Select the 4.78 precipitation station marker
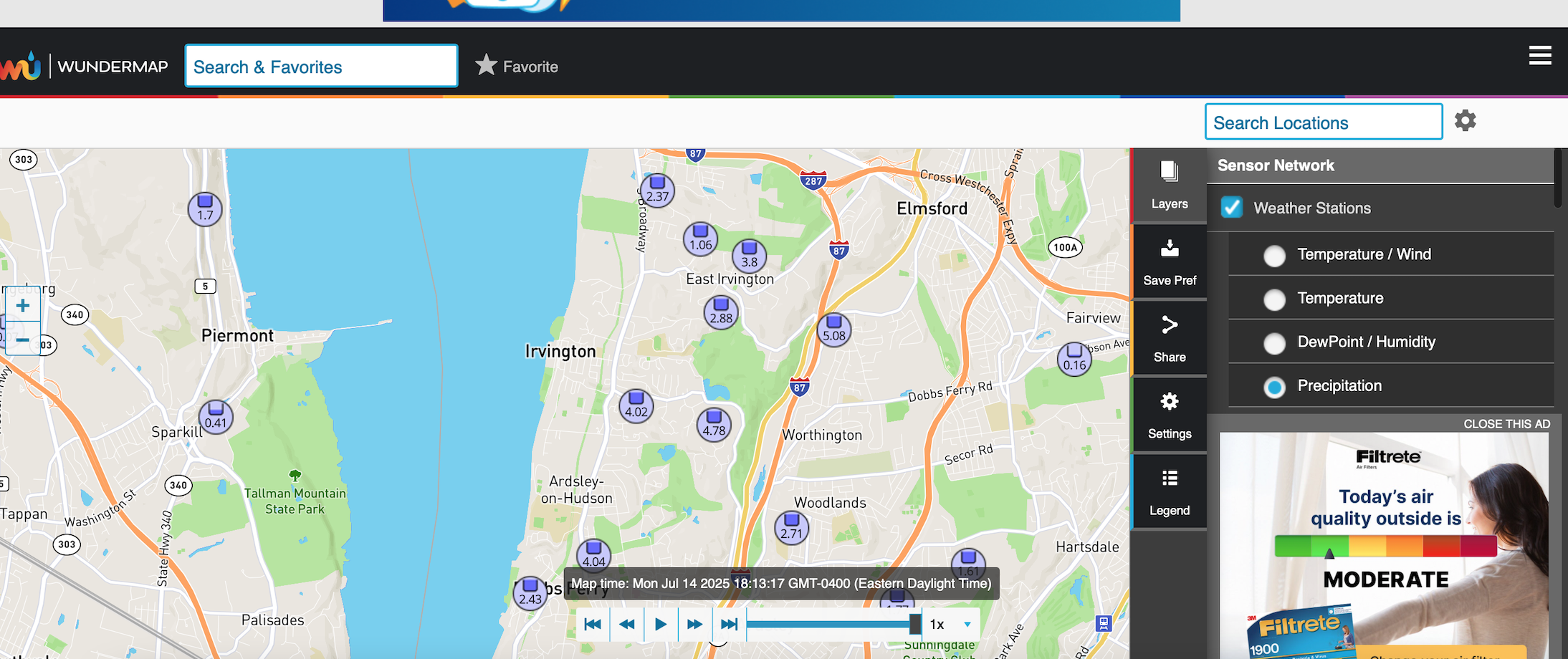 tap(714, 425)
